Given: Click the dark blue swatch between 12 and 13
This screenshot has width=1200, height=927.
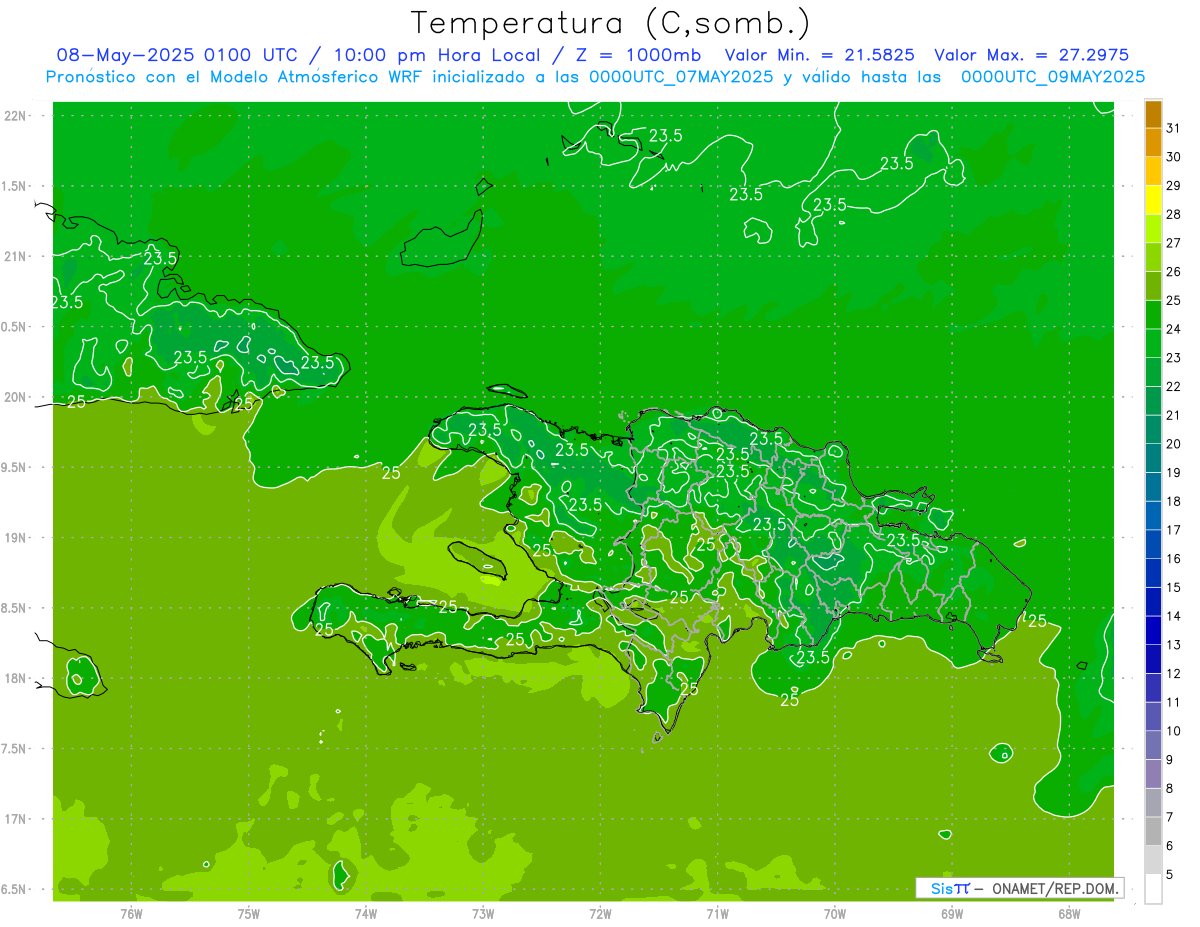Looking at the screenshot, I should pyautogui.click(x=1153, y=659).
